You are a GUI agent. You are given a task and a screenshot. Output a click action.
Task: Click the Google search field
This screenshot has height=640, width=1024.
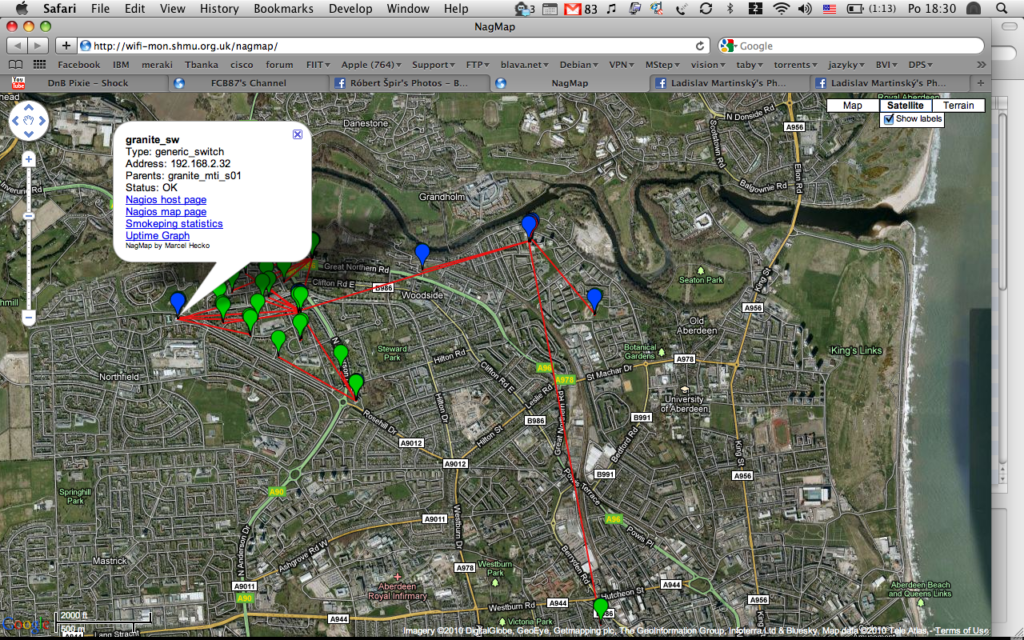pos(851,46)
